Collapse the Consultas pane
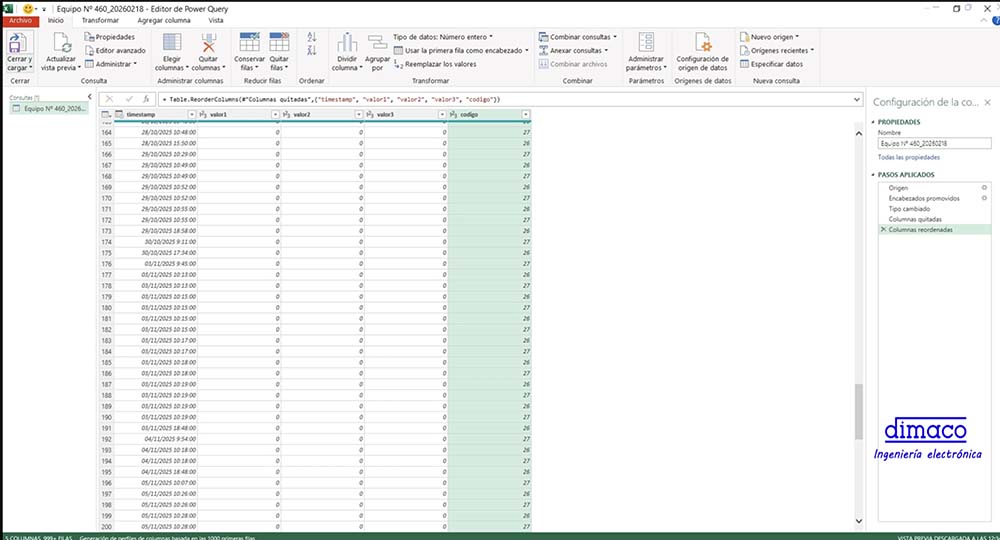Image resolution: width=1000 pixels, height=540 pixels. (90, 97)
